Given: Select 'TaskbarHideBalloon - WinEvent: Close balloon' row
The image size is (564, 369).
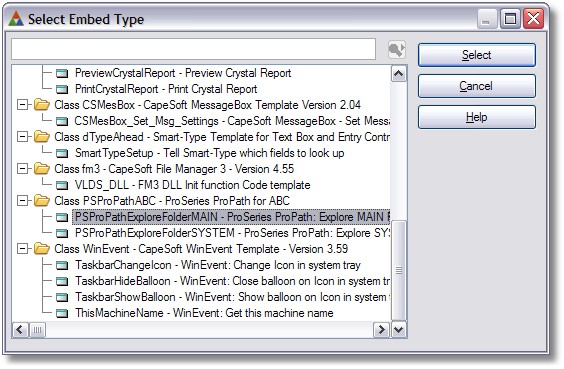Looking at the screenshot, I should 232,281.
